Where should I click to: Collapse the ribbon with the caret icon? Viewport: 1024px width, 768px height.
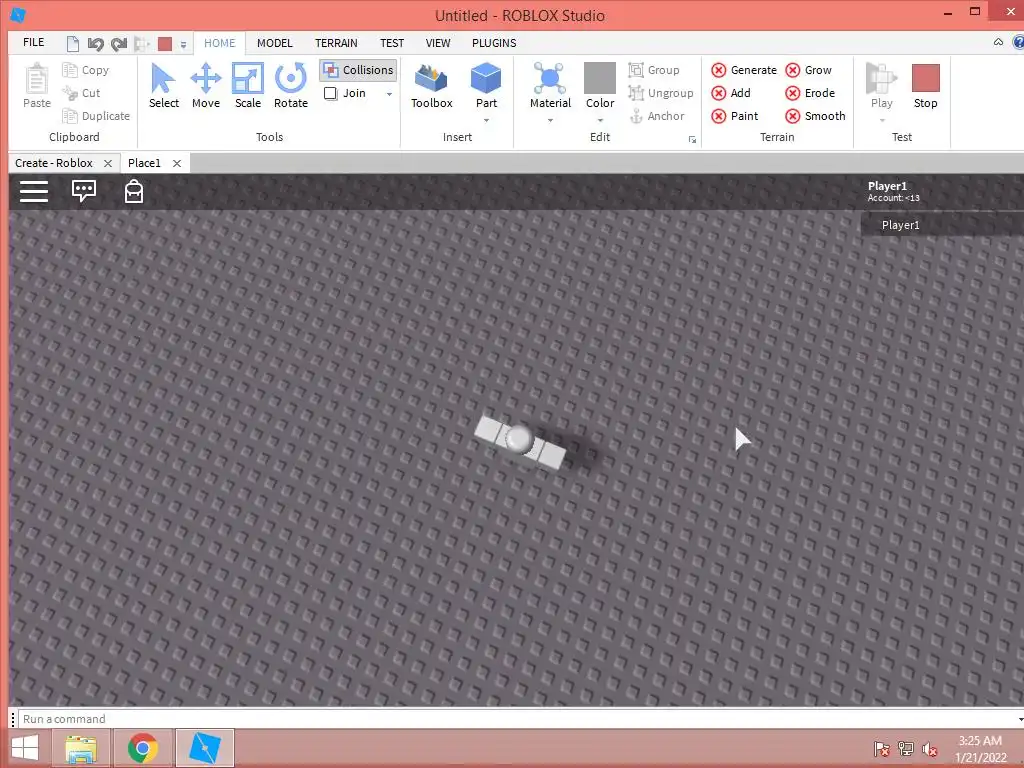[998, 42]
